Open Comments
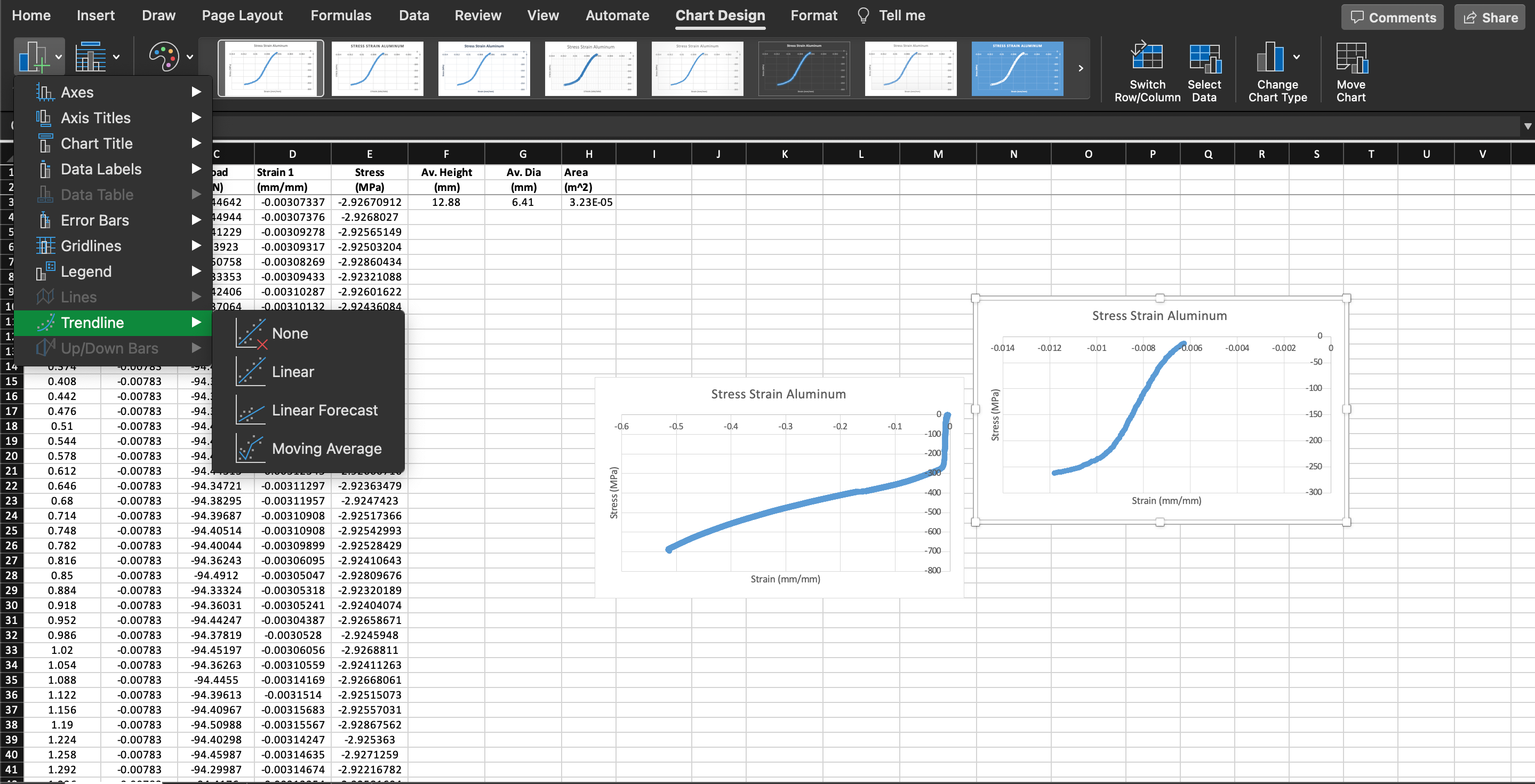This screenshot has width=1535, height=784. click(1393, 17)
